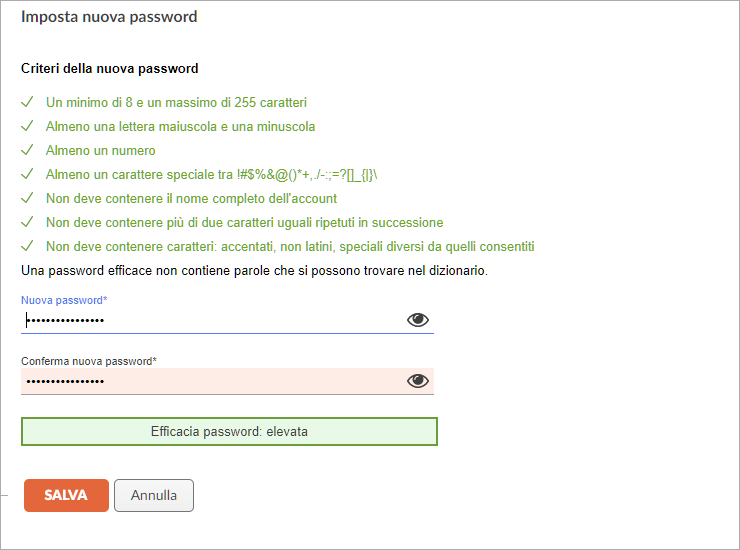Image resolution: width=740 pixels, height=550 pixels.
Task: Click checkmark beside Almeno un numero
Action: pos(27,150)
